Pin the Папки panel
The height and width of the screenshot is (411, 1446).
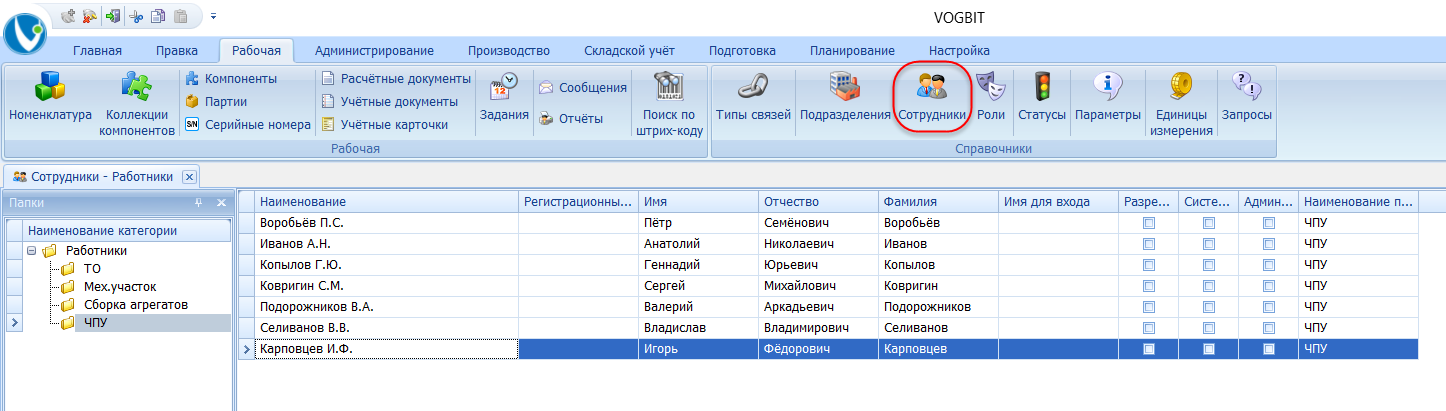tap(198, 202)
